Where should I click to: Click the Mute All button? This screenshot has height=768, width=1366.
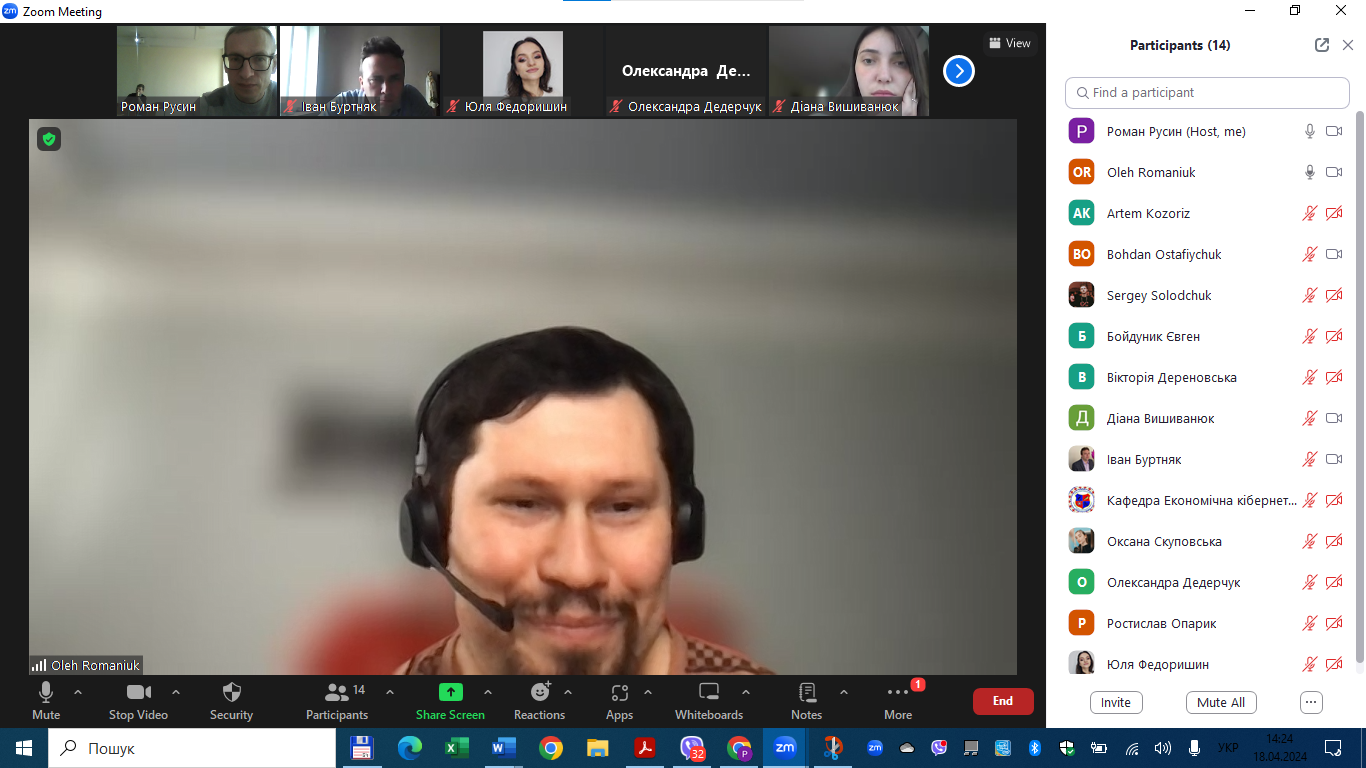(1221, 702)
